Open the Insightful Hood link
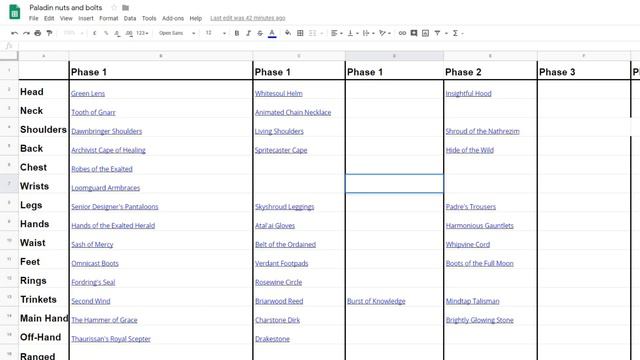Screen dimensions: 640x360 [x=469, y=93]
